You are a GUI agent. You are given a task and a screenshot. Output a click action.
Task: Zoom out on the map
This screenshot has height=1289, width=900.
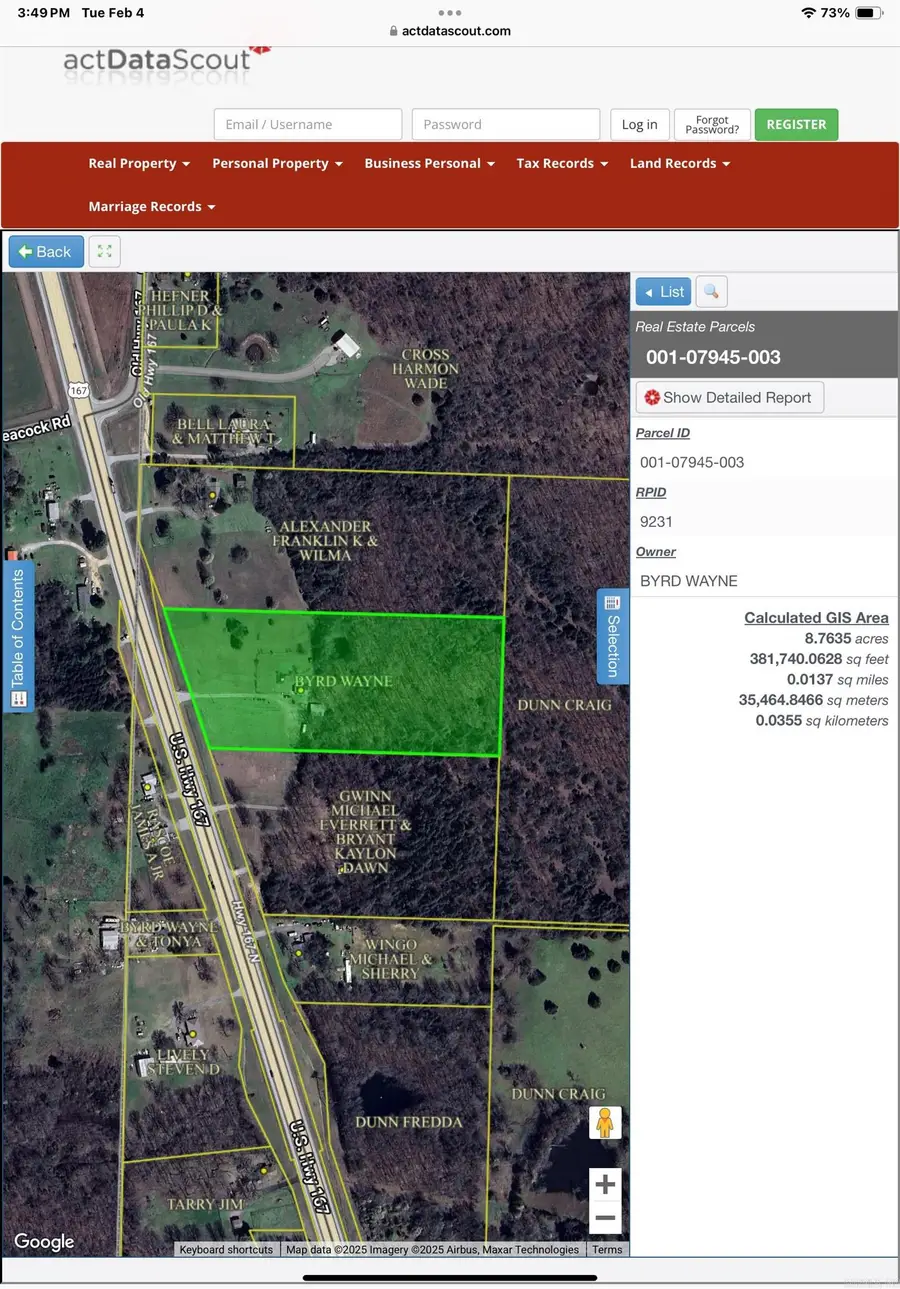[x=605, y=1218]
